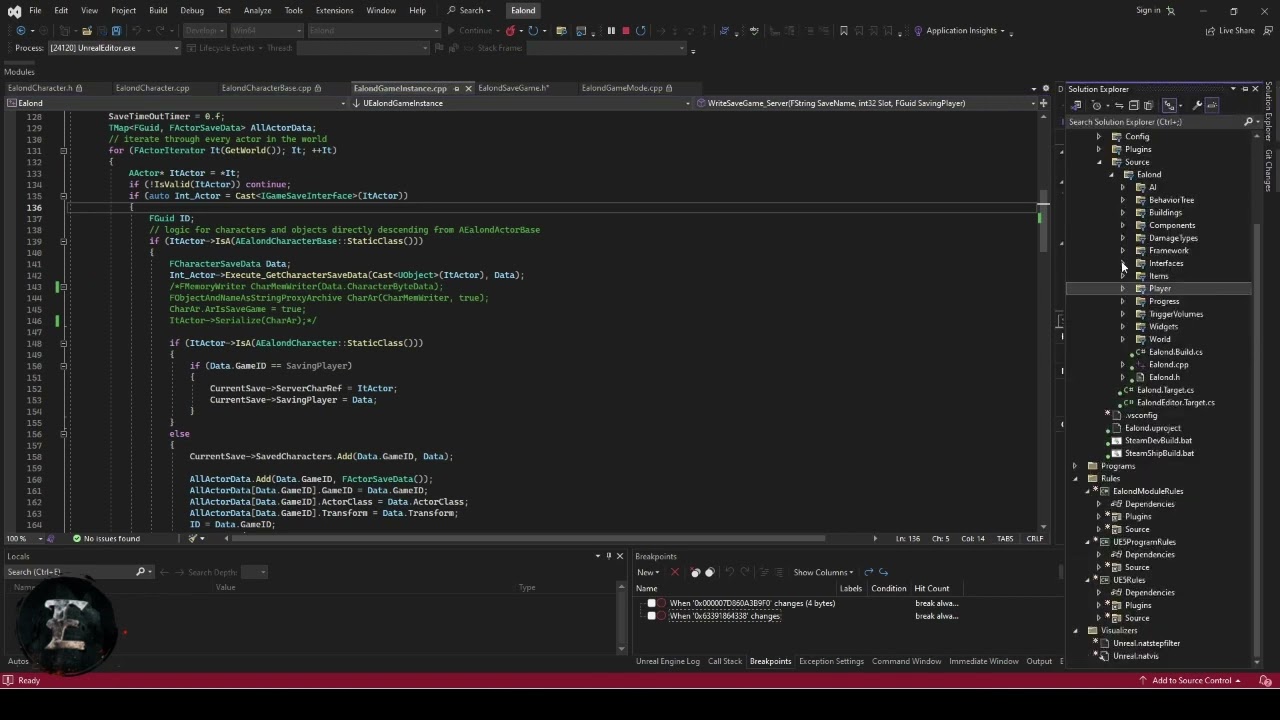Click Add to Source Control
Viewport: 1280px width, 720px height.
click(1190, 680)
